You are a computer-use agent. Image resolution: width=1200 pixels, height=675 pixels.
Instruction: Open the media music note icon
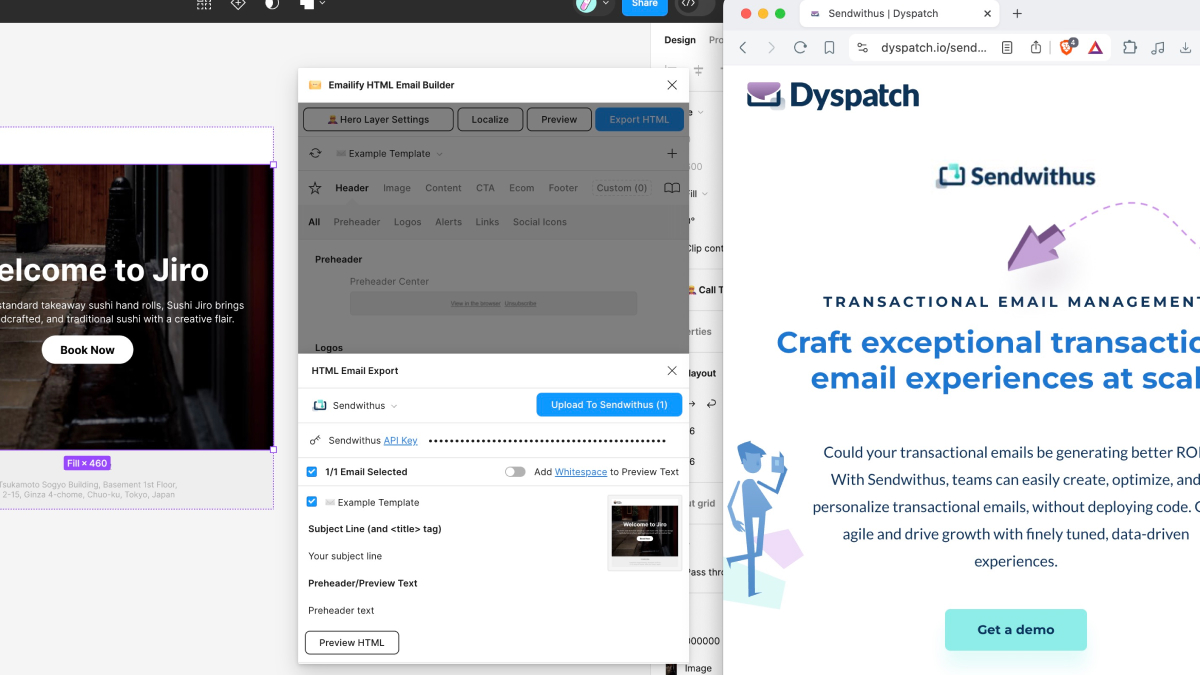(1158, 47)
